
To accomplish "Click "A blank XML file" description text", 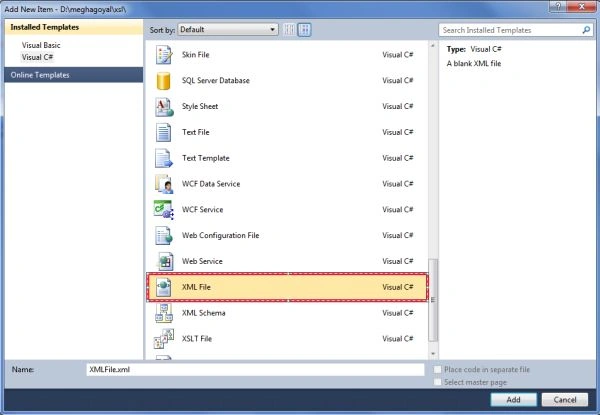I will 474,63.
